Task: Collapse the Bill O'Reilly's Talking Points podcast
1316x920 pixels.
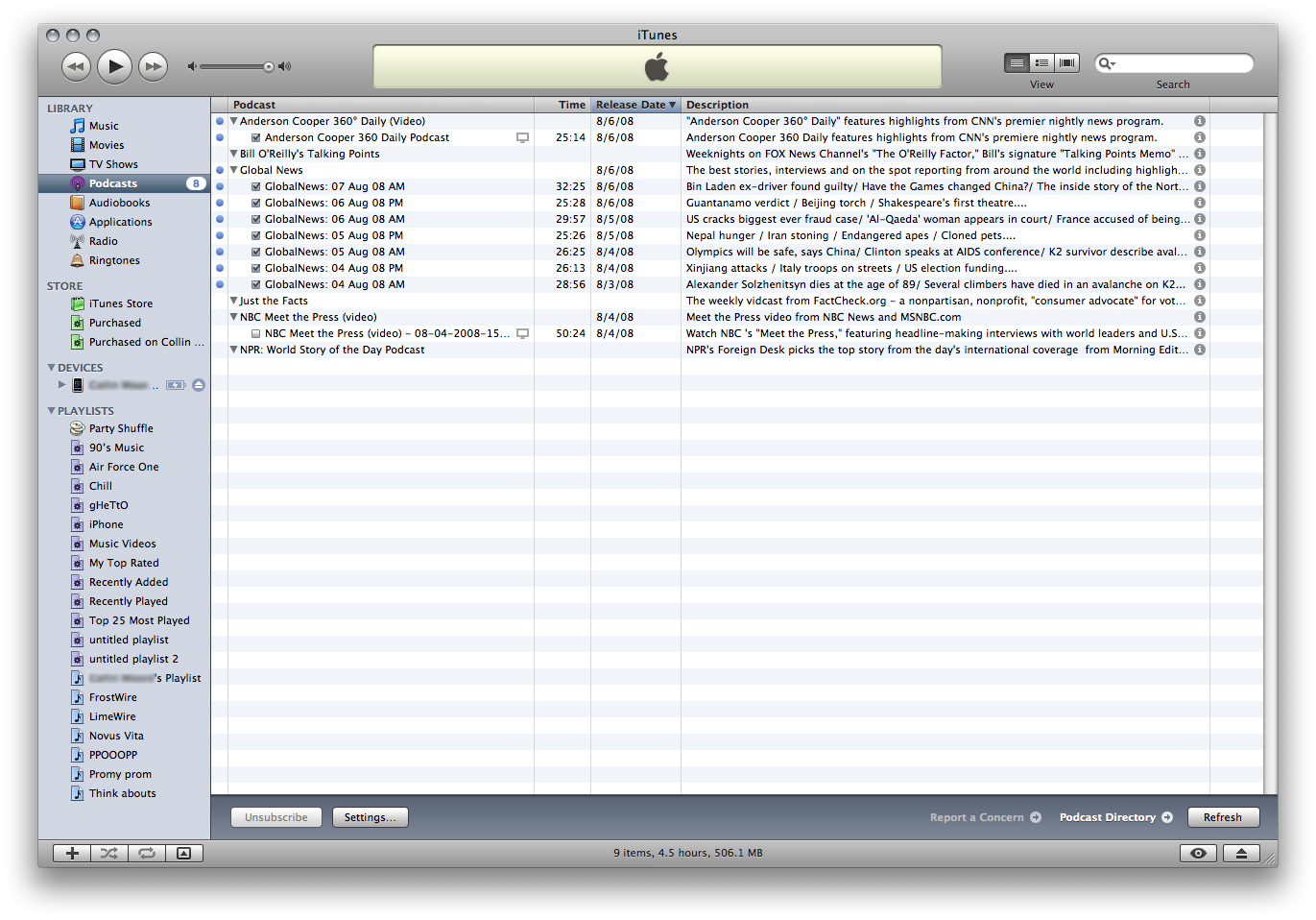Action: [233, 154]
